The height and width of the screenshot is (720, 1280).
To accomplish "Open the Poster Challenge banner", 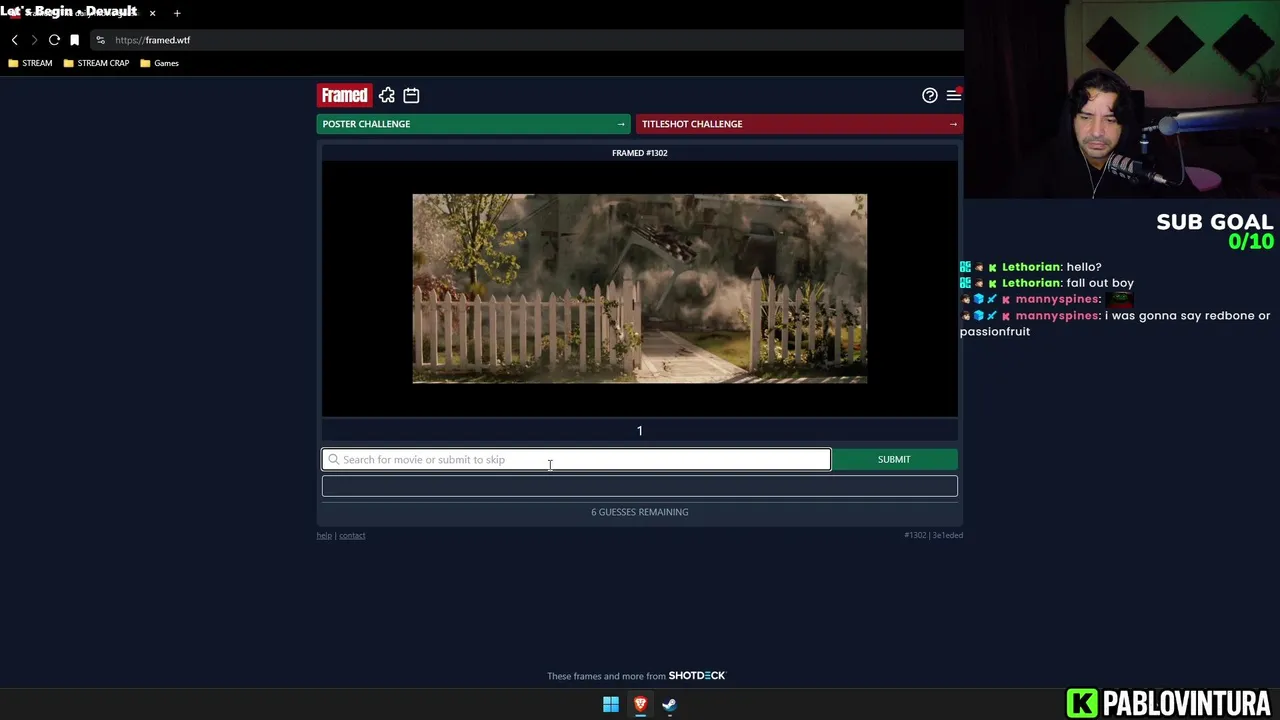I will (473, 124).
